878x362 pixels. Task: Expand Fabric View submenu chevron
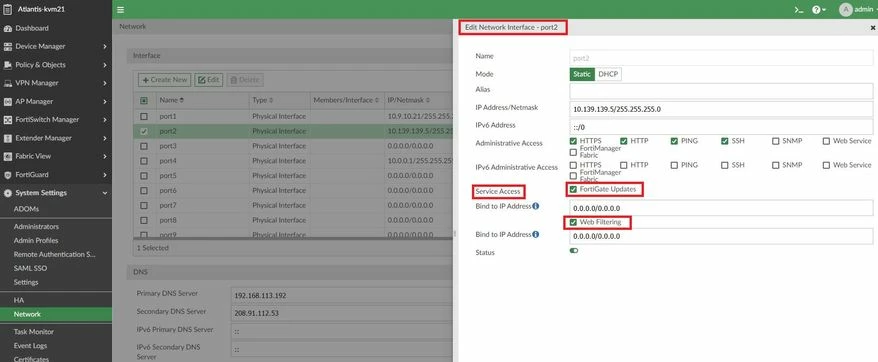click(105, 156)
